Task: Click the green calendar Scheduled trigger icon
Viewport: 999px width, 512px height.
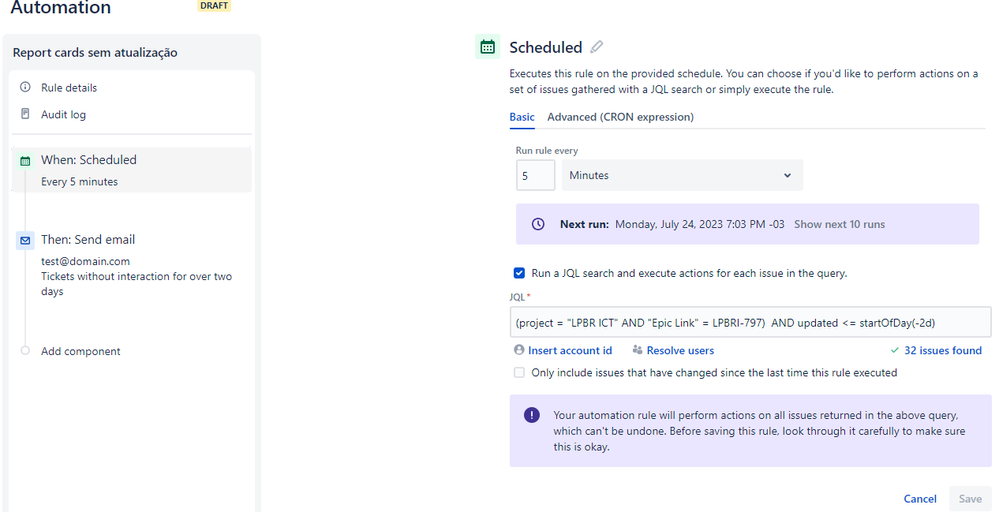Action: click(x=487, y=47)
